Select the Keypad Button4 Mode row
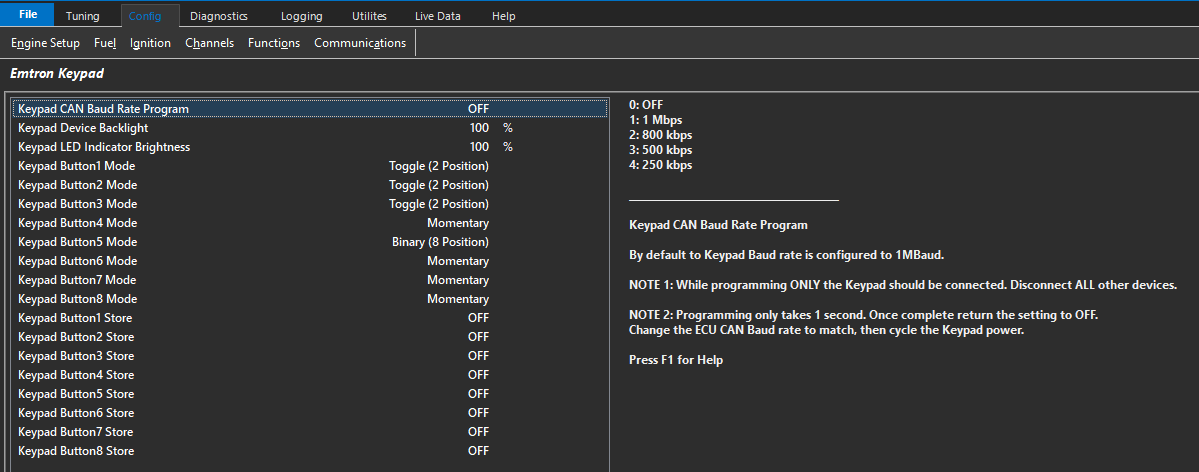The image size is (1199, 472). (x=310, y=223)
